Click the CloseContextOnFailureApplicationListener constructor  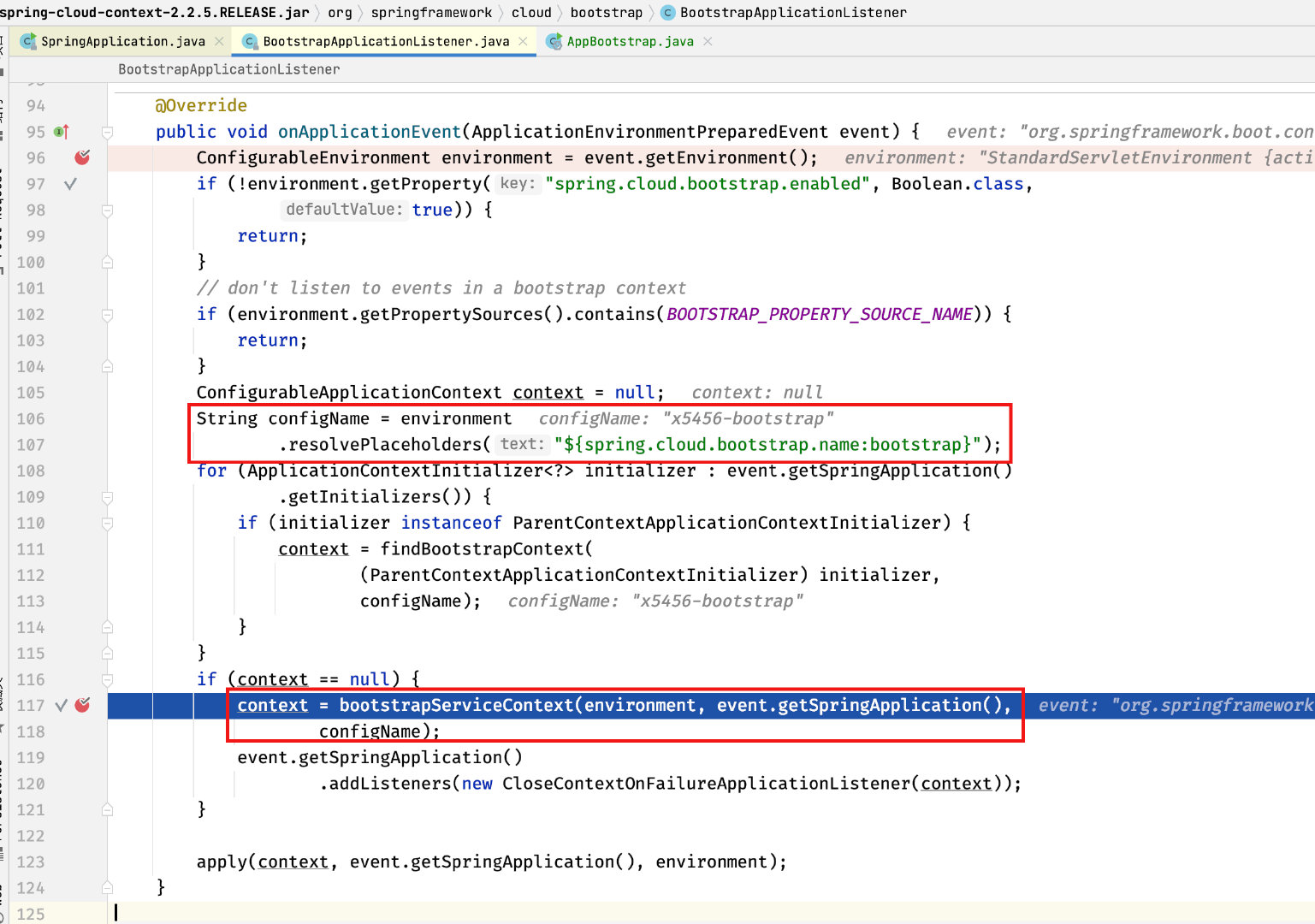(707, 784)
